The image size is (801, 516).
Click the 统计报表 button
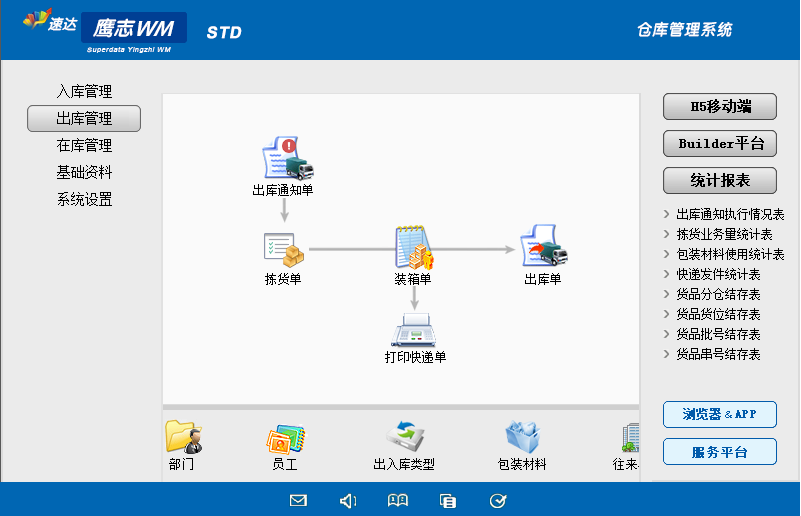[720, 180]
